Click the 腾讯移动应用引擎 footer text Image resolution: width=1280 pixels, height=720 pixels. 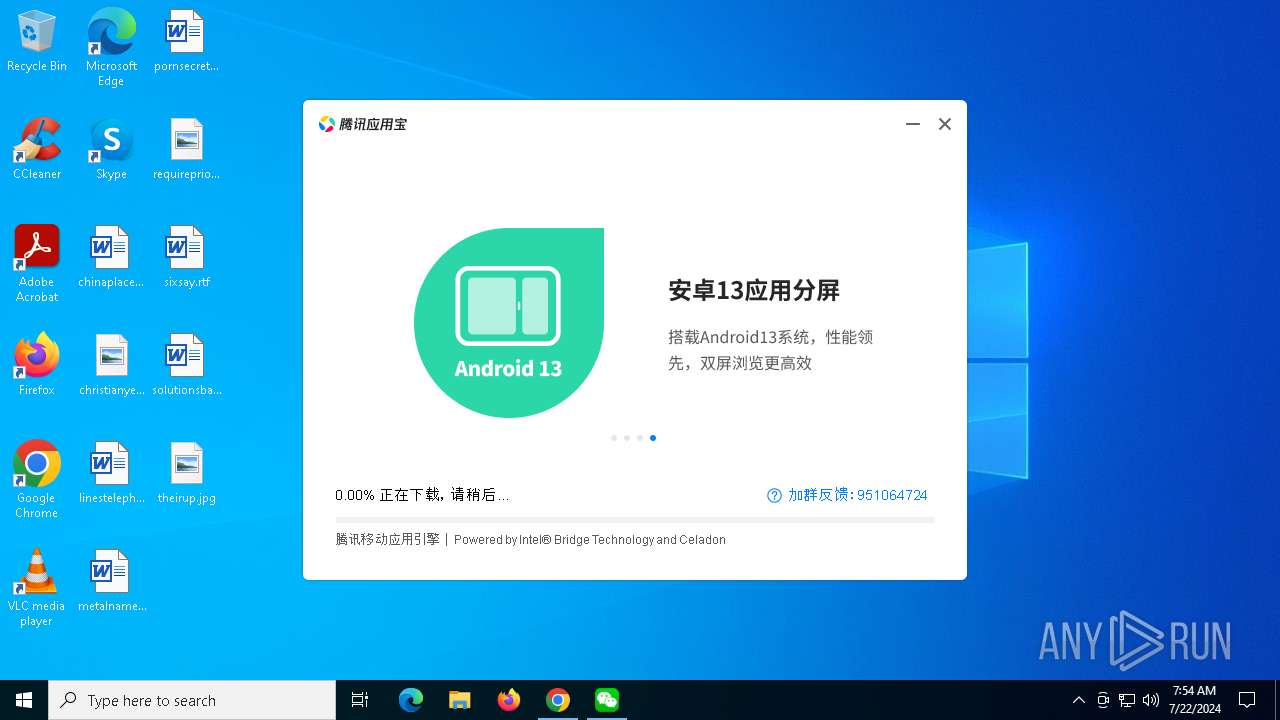pyautogui.click(x=387, y=540)
